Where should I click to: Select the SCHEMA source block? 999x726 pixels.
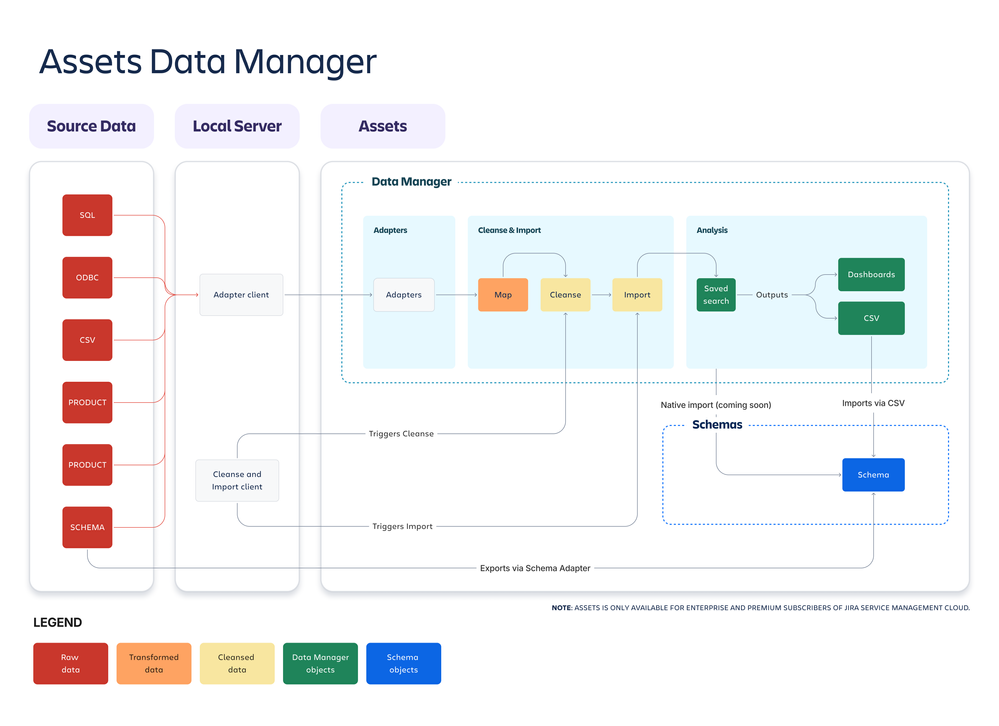pos(87,527)
